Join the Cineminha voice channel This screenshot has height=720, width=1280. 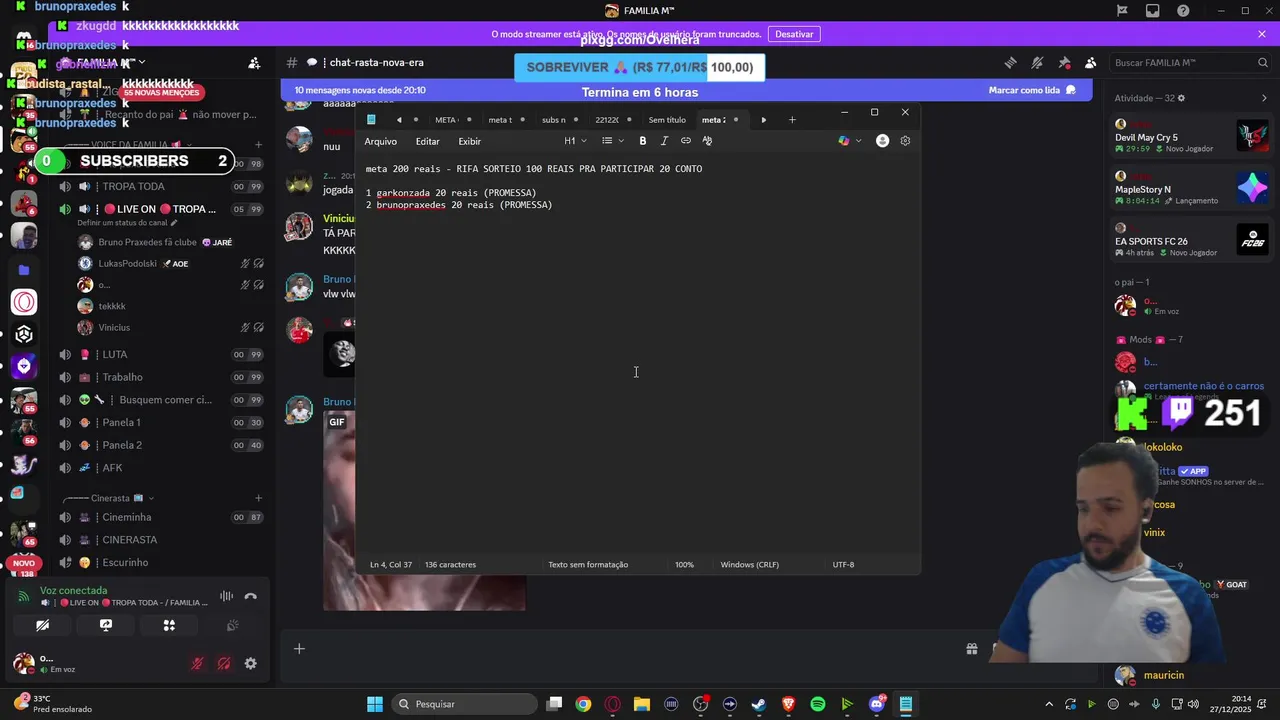(x=160, y=517)
